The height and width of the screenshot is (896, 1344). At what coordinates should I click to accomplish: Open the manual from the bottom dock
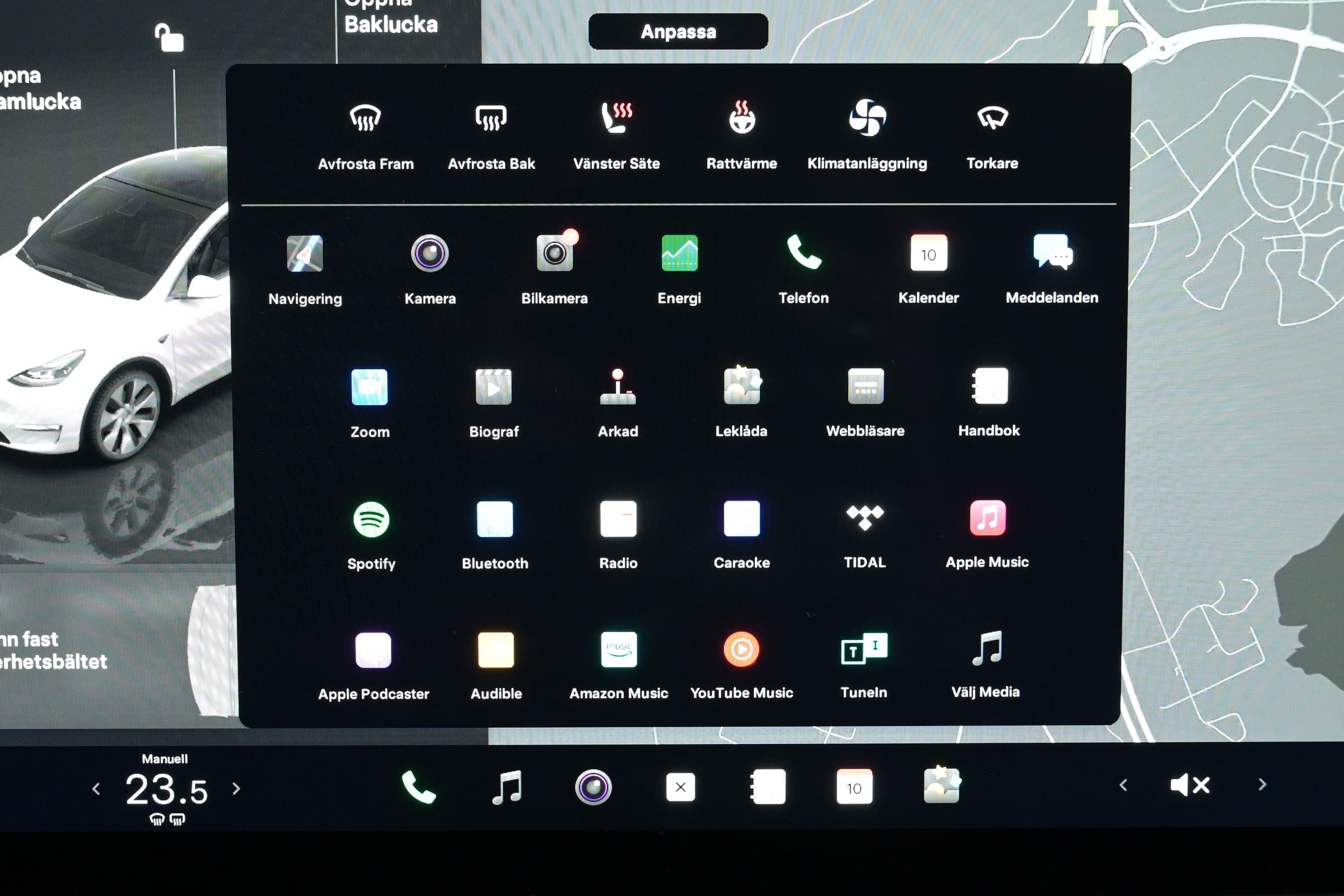768,786
